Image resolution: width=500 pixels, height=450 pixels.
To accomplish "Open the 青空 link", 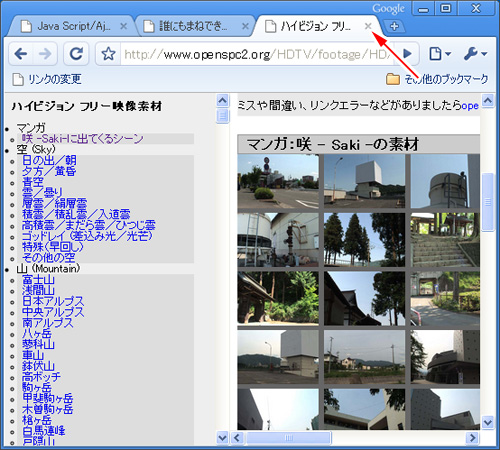I will 33,182.
